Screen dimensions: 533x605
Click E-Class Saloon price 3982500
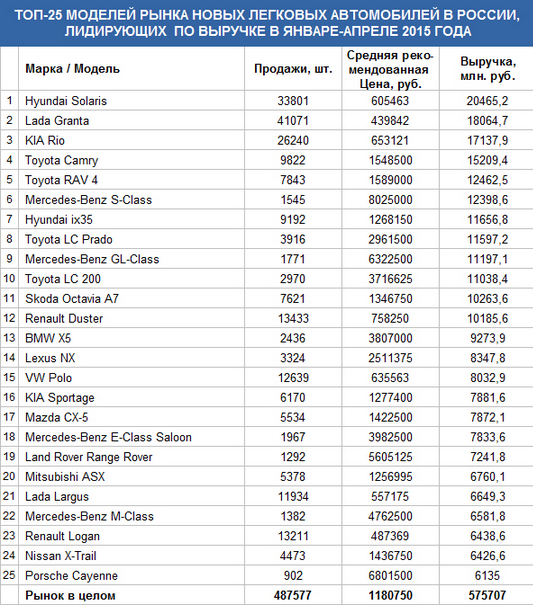click(x=390, y=437)
